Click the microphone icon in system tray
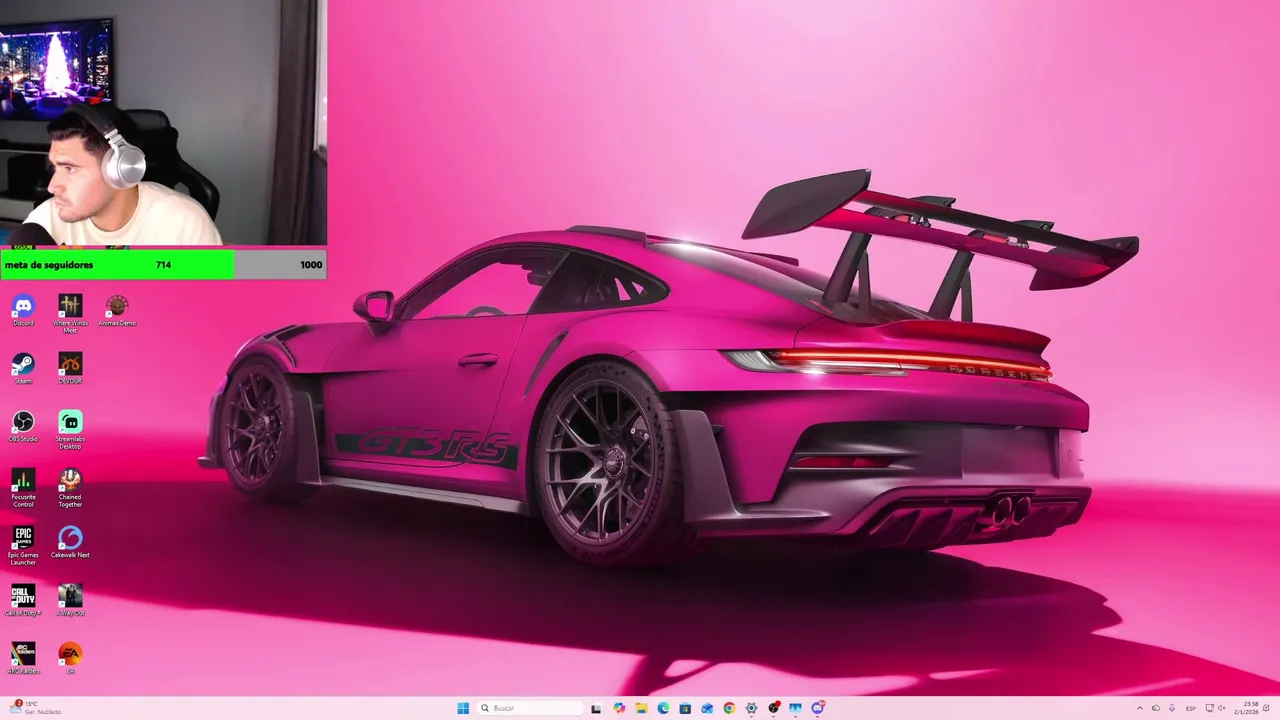The height and width of the screenshot is (720, 1280). coord(1172,708)
